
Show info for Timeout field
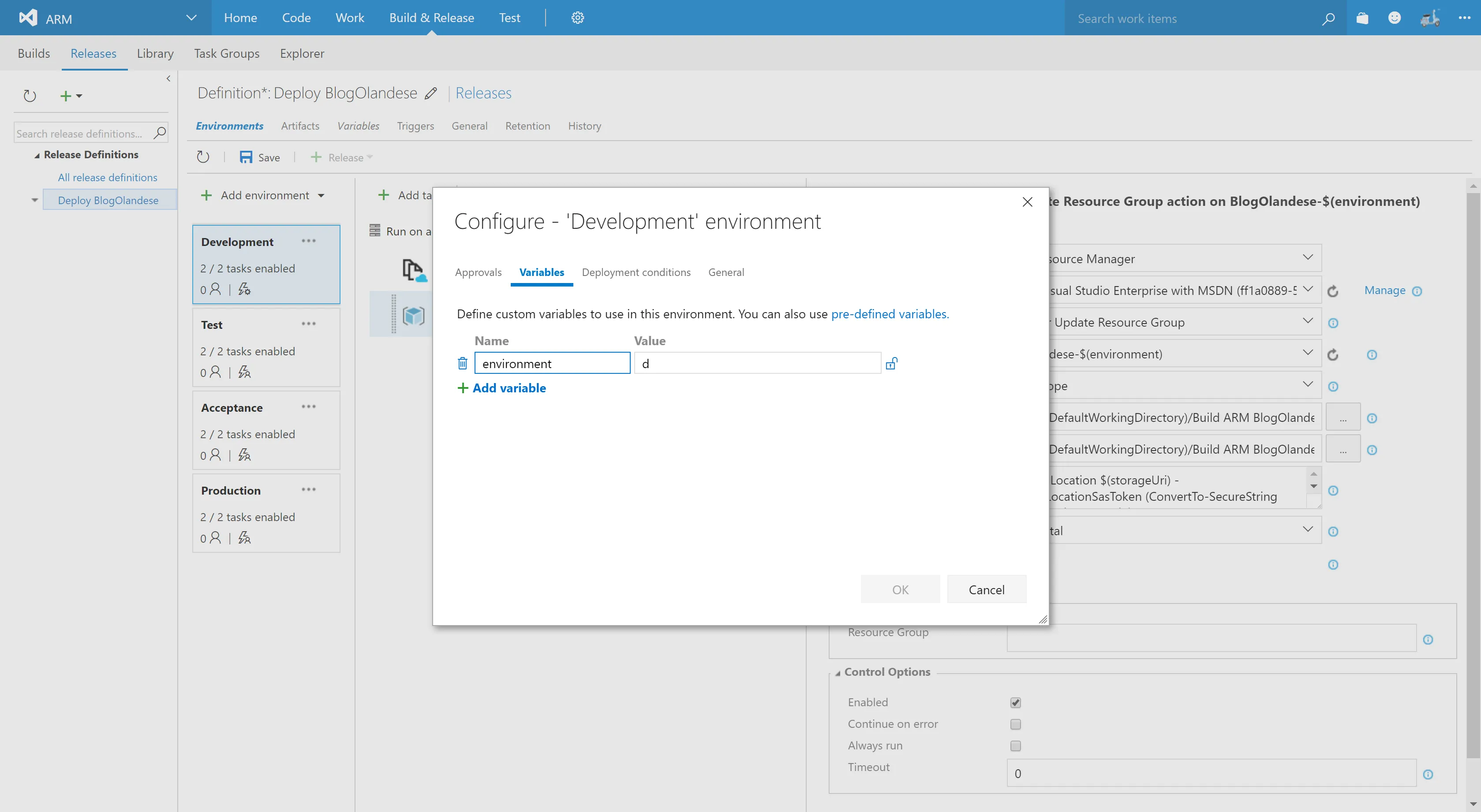point(1428,775)
